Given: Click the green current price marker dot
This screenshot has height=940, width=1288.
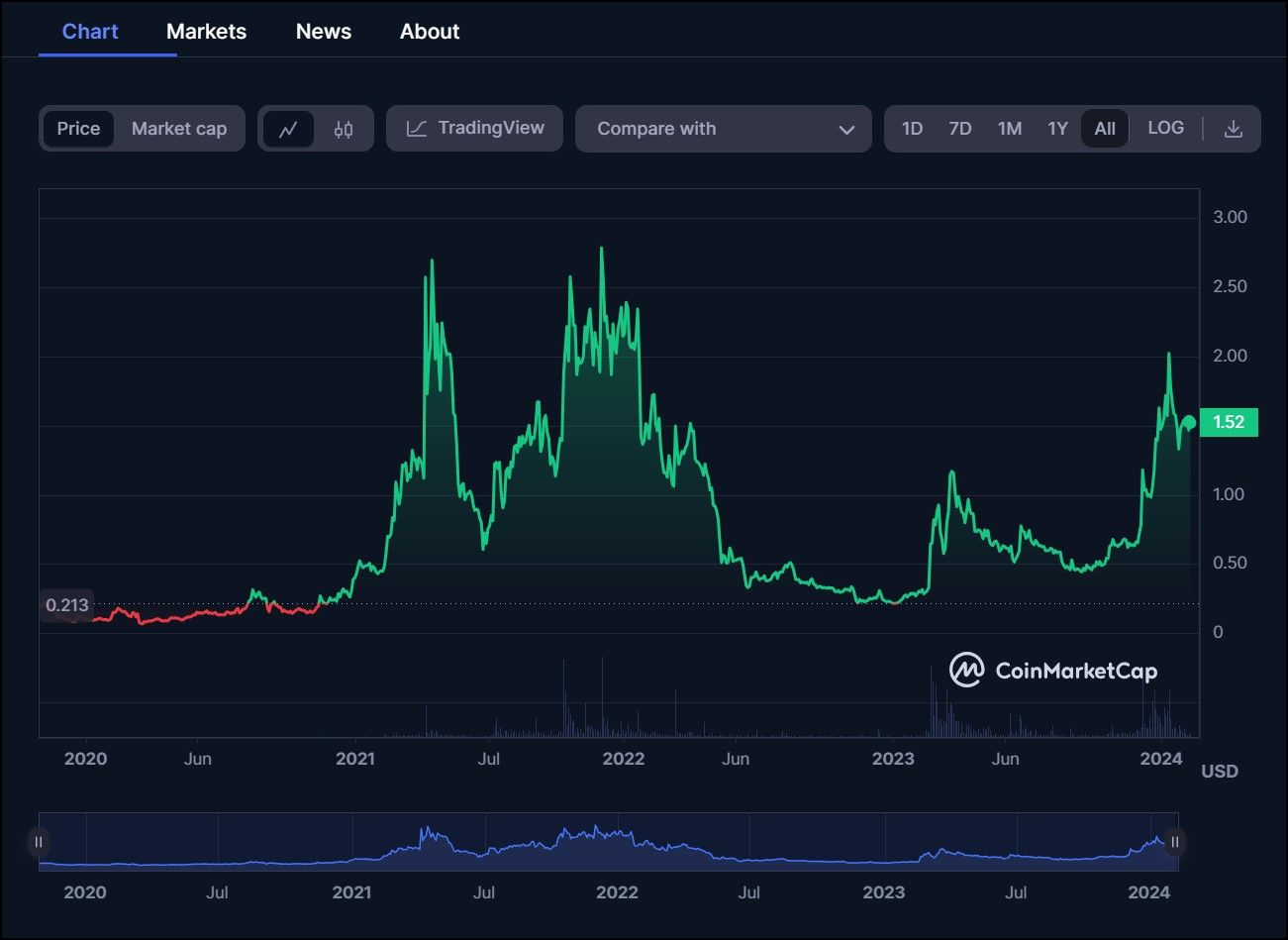Looking at the screenshot, I should click(1190, 423).
